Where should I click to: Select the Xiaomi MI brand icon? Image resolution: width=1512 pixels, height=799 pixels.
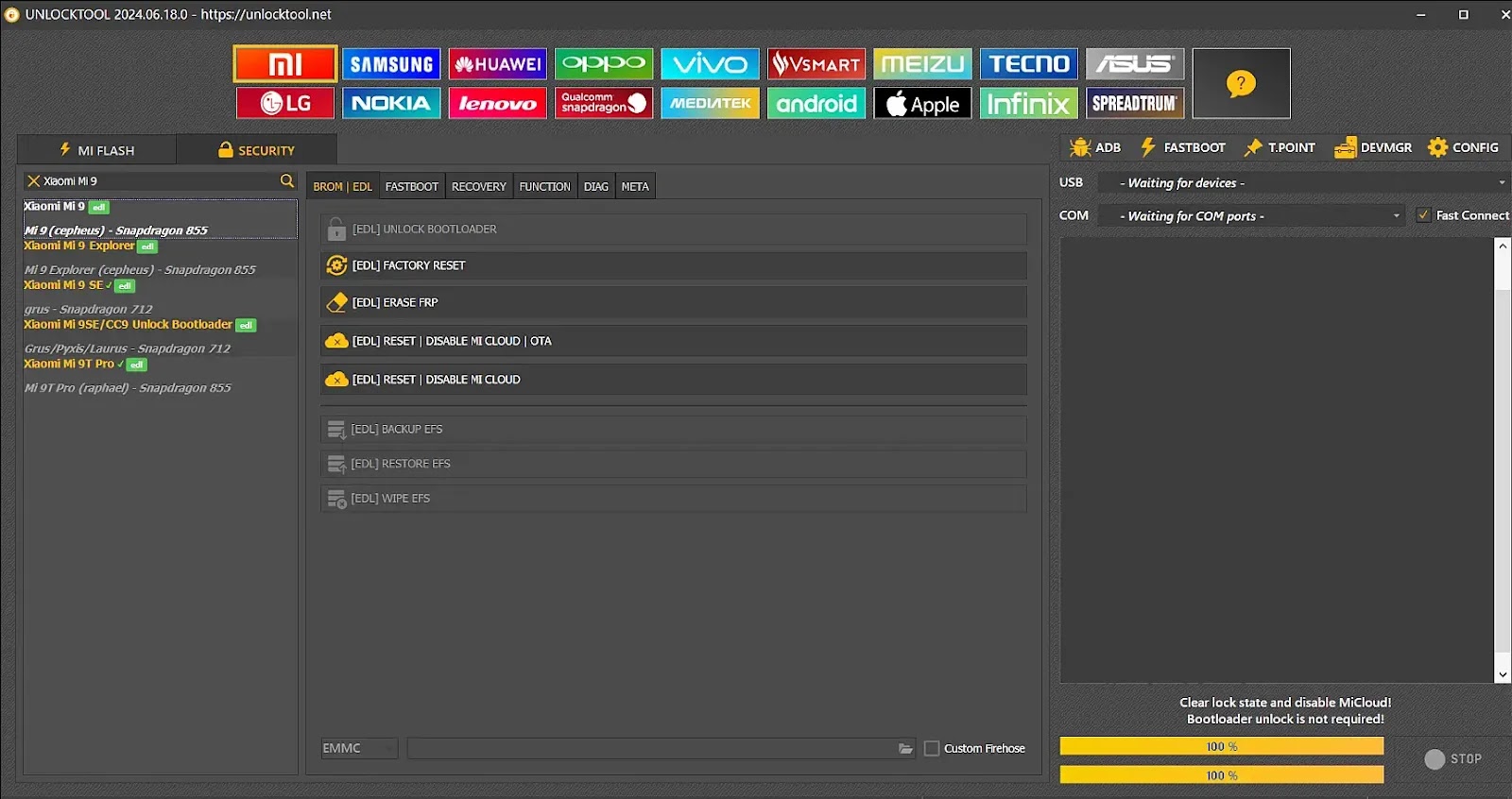click(285, 64)
